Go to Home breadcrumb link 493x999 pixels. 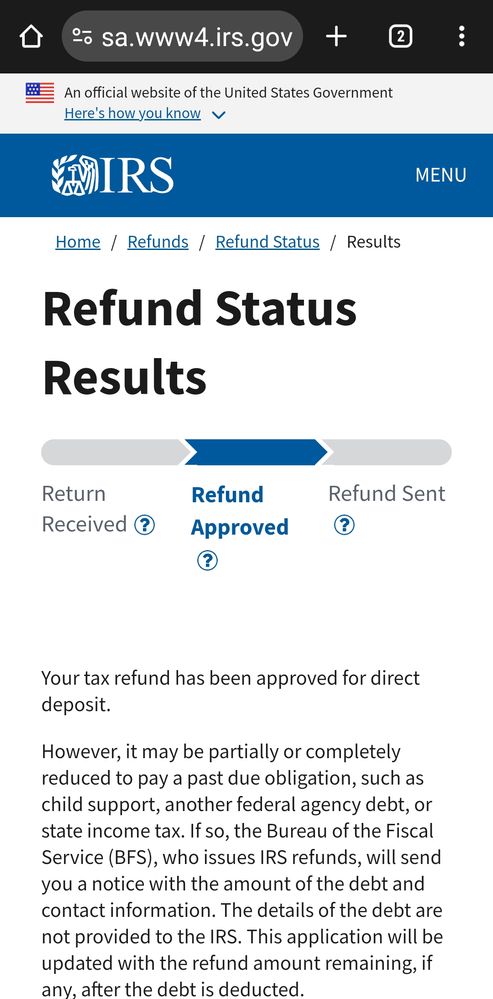[78, 242]
